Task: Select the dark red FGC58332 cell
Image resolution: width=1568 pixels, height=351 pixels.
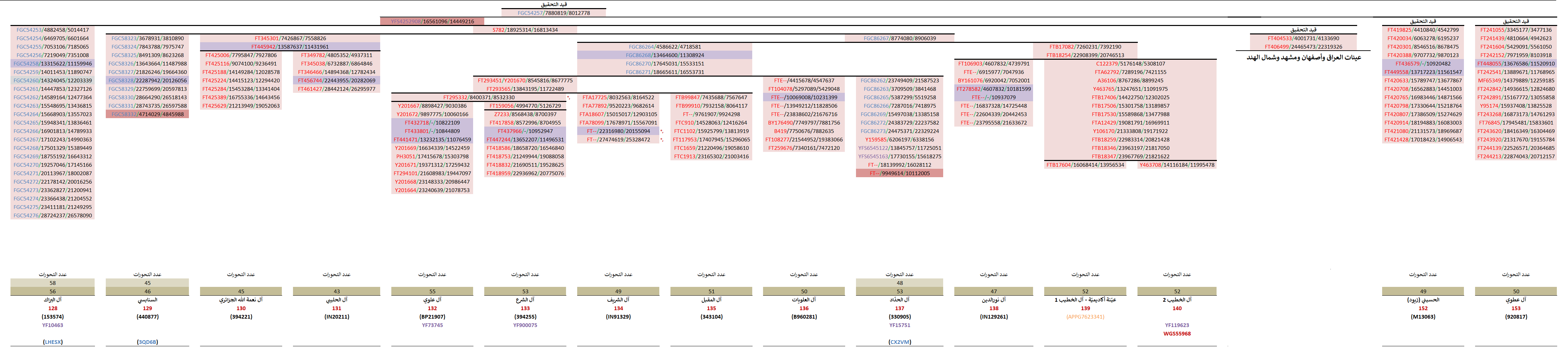Action: coord(147,114)
